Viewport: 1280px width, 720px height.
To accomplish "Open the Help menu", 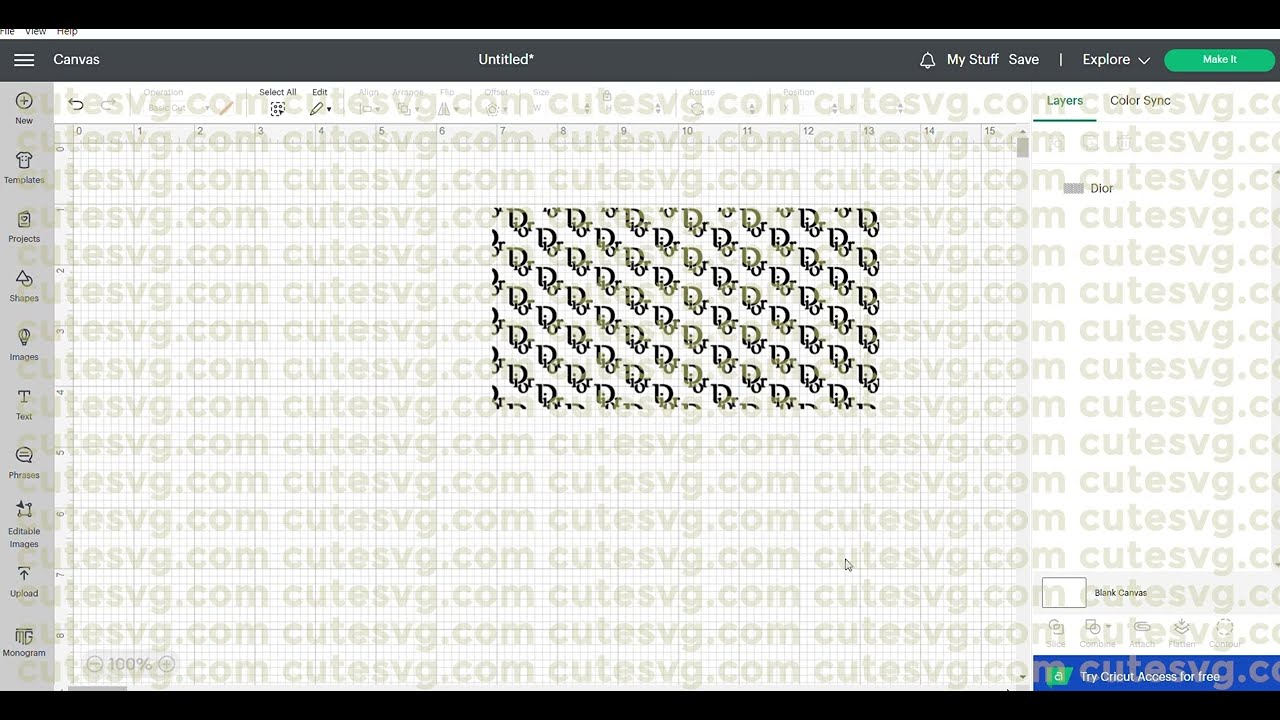I will [67, 32].
